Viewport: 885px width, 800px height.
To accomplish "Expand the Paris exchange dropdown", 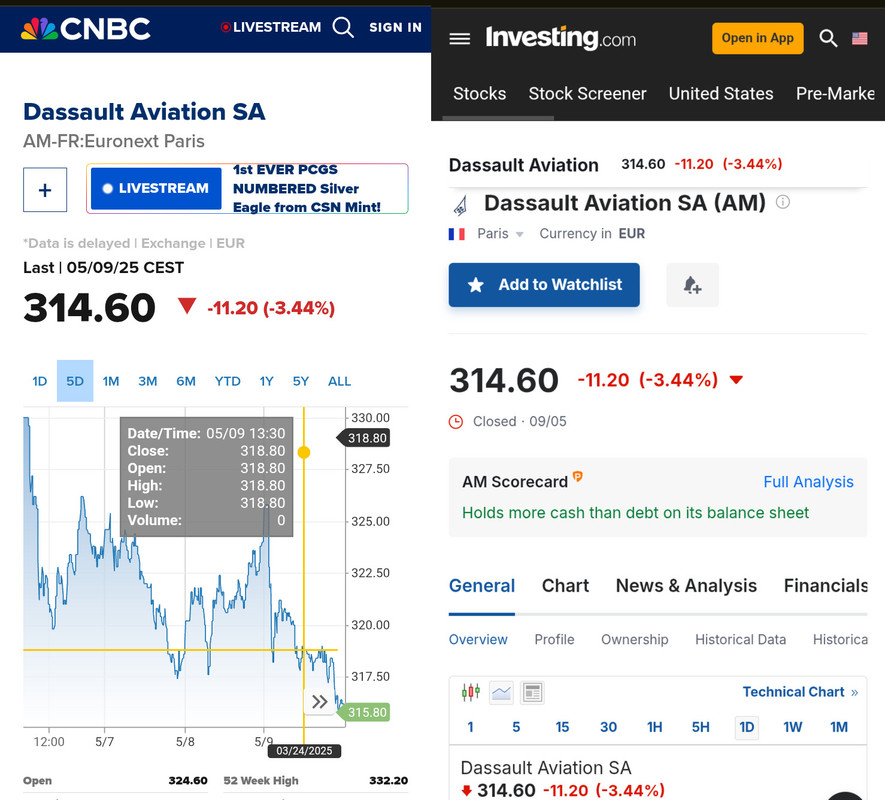I will tap(500, 234).
